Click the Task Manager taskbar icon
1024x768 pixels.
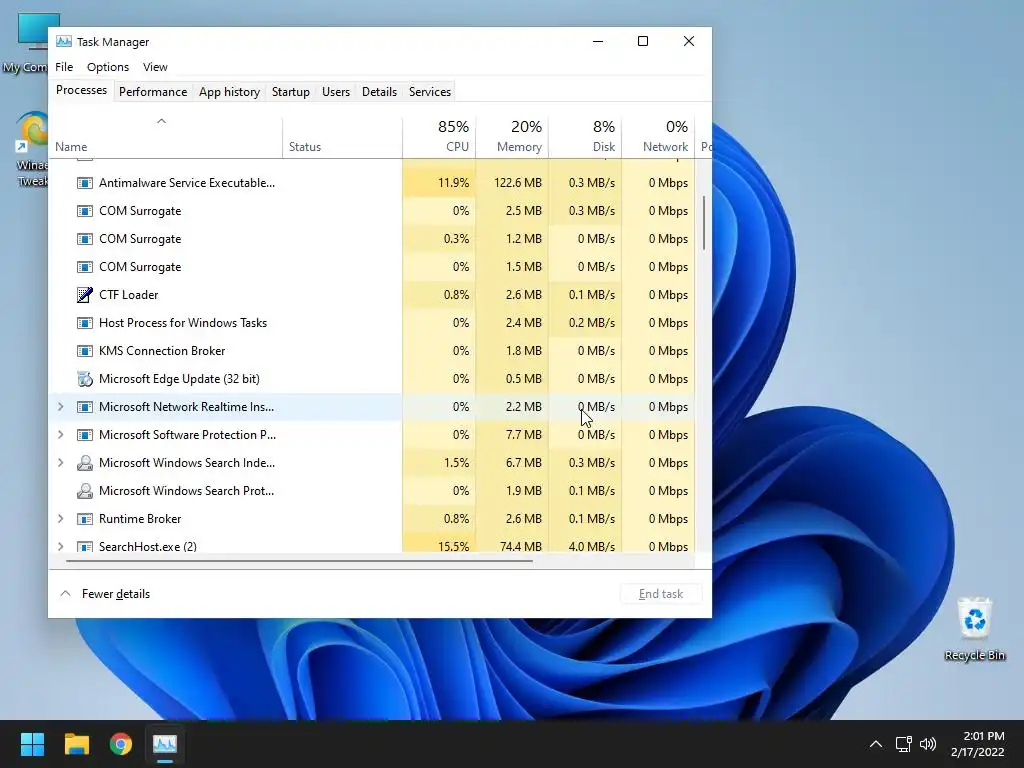tap(165, 744)
